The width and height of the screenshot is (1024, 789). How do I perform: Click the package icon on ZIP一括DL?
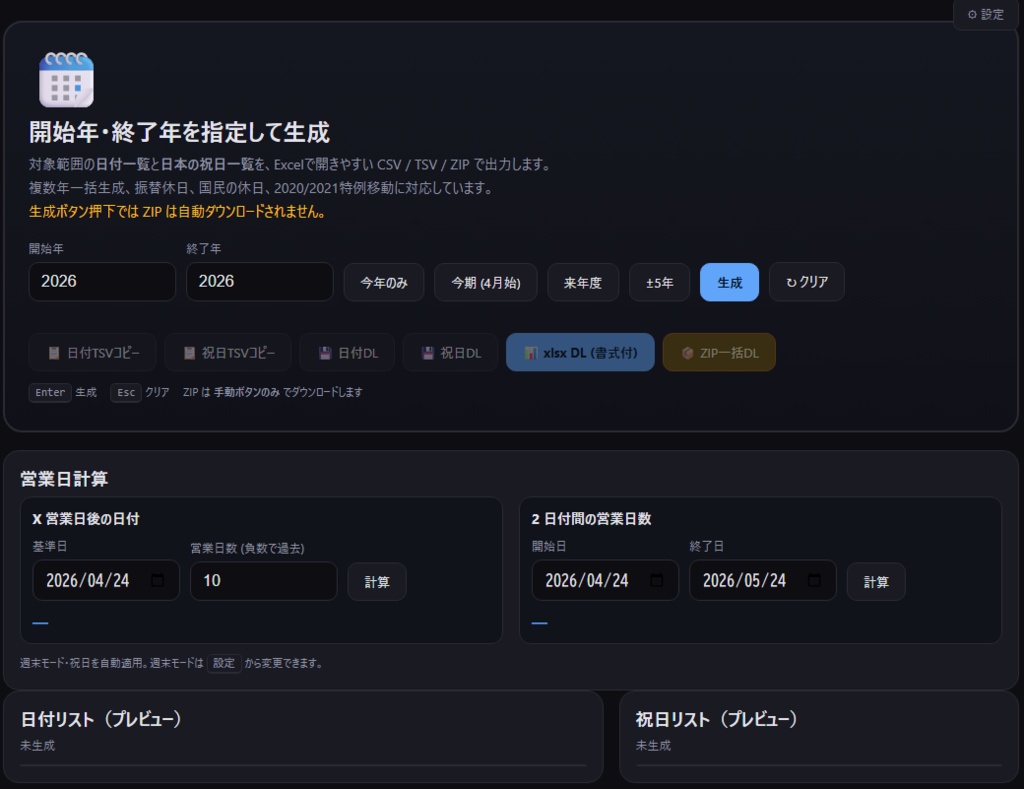[x=688, y=352]
